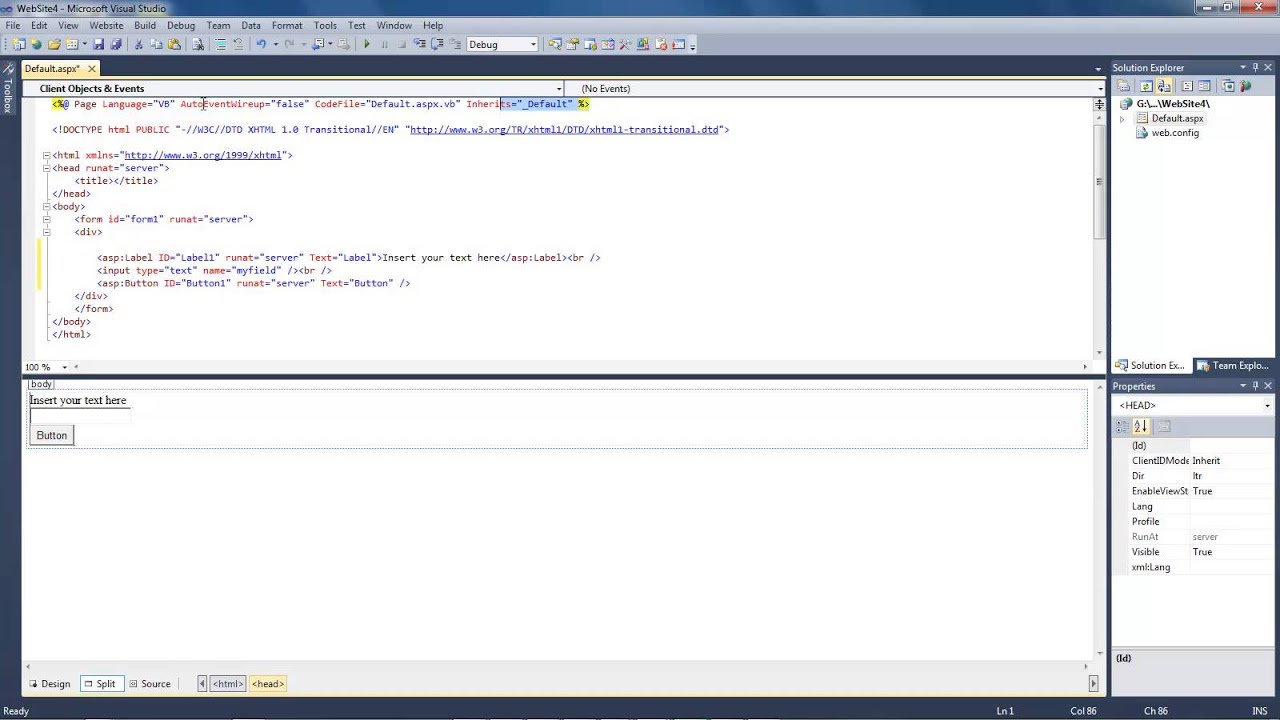
Task: Click the View Designer icon in Solution Explorer
Action: (x=1204, y=86)
